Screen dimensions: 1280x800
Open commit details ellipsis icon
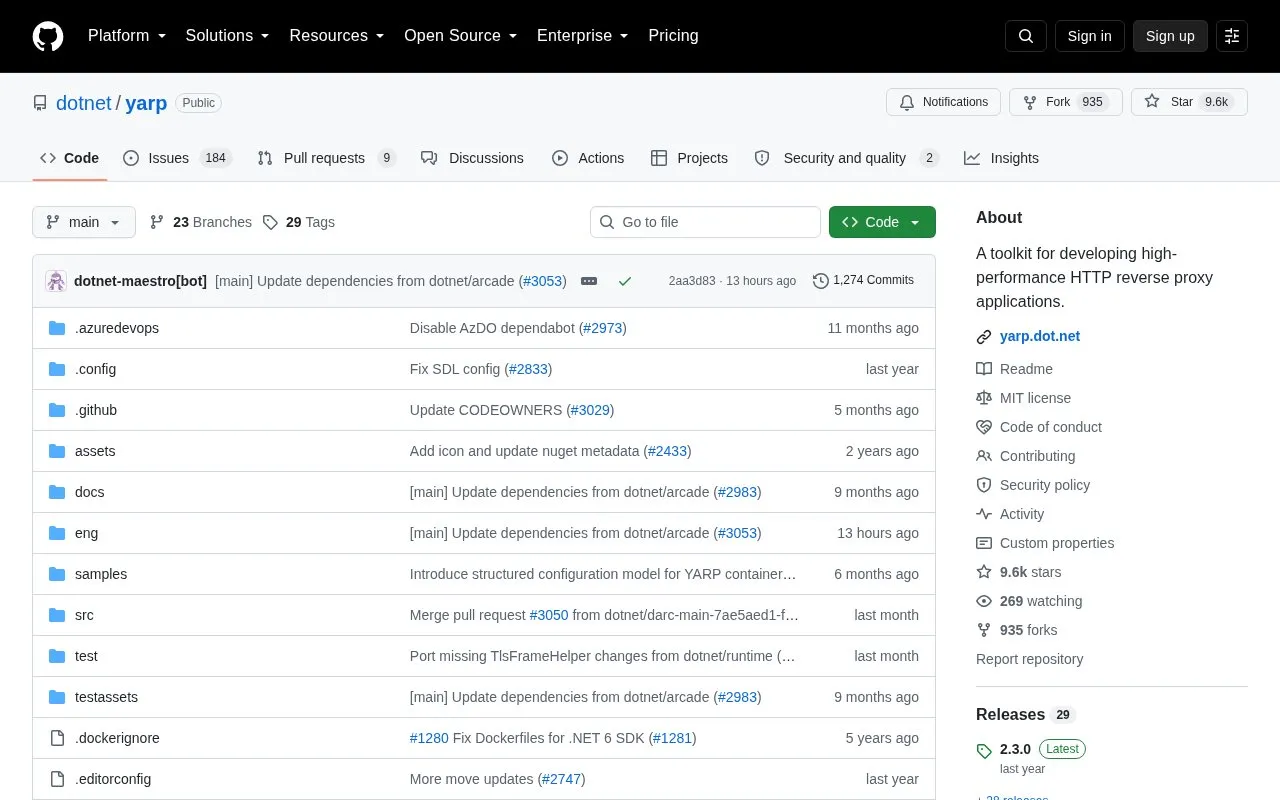[589, 281]
